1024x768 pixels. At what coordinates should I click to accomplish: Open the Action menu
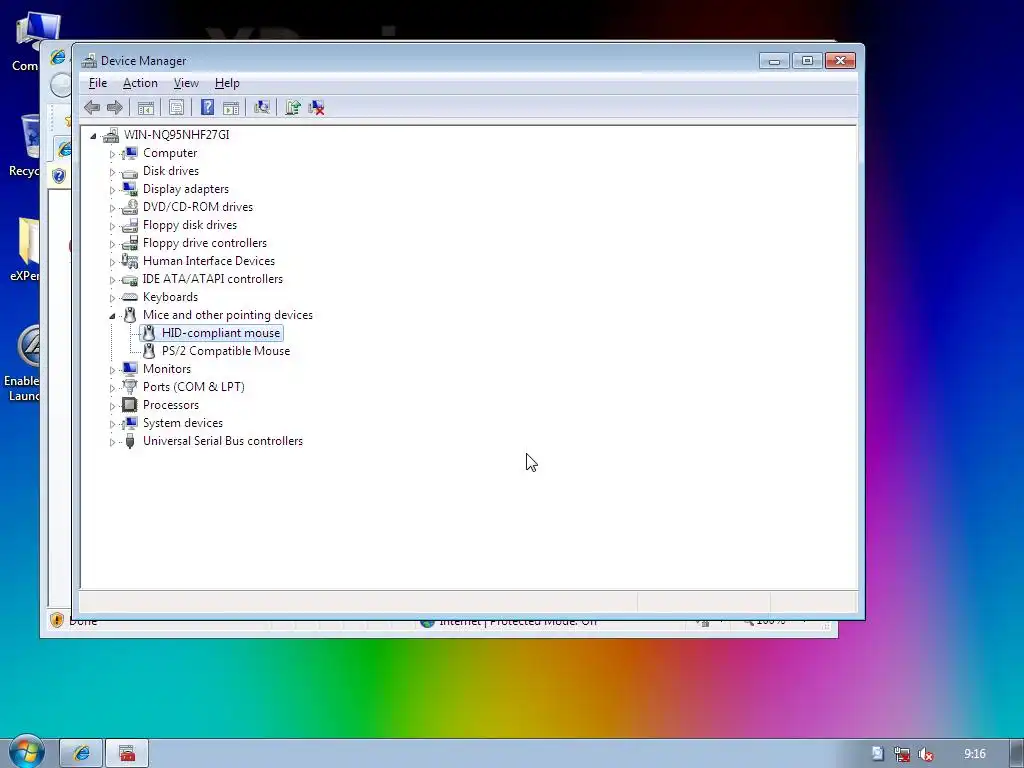tap(140, 83)
